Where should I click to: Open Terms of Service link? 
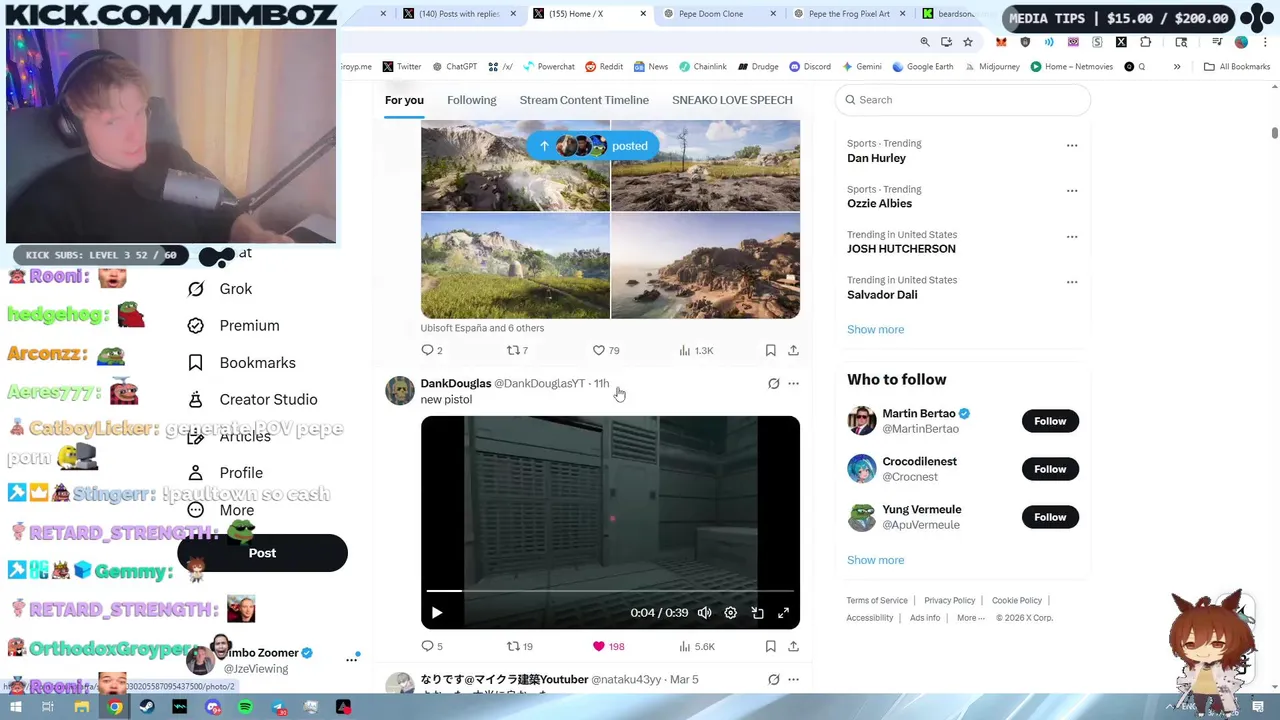tap(877, 601)
